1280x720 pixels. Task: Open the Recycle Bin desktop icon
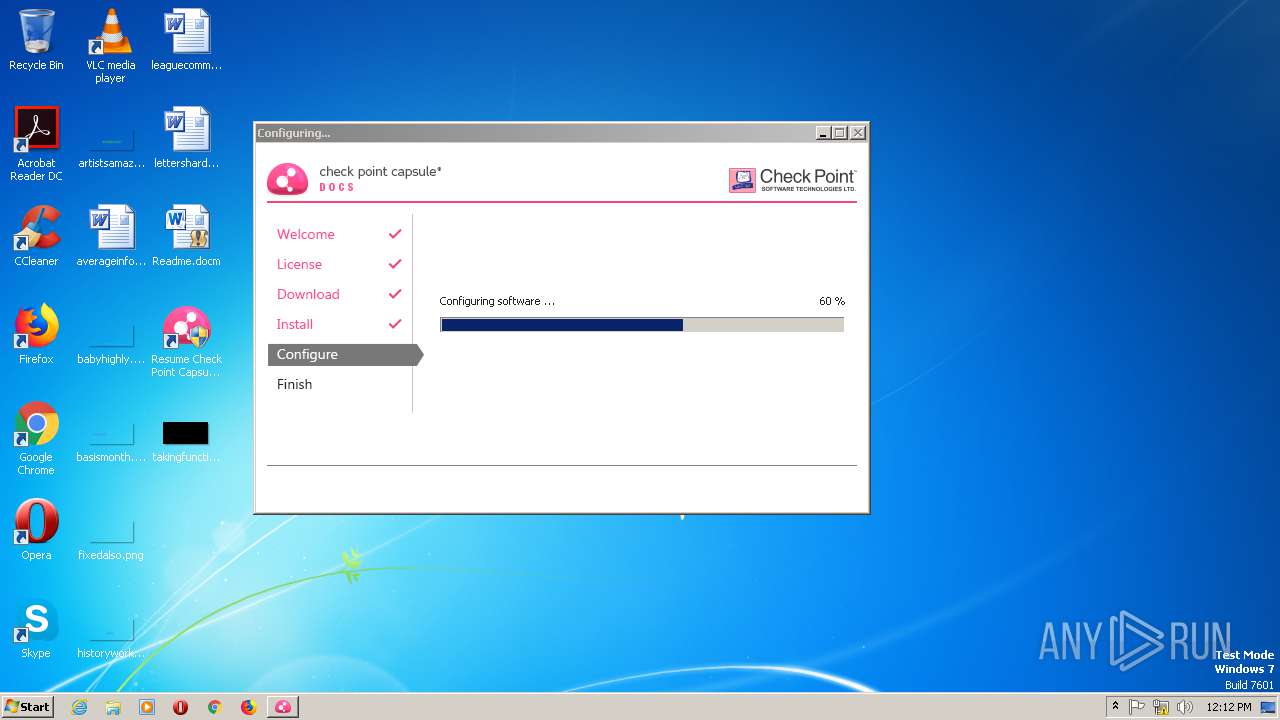(36, 40)
